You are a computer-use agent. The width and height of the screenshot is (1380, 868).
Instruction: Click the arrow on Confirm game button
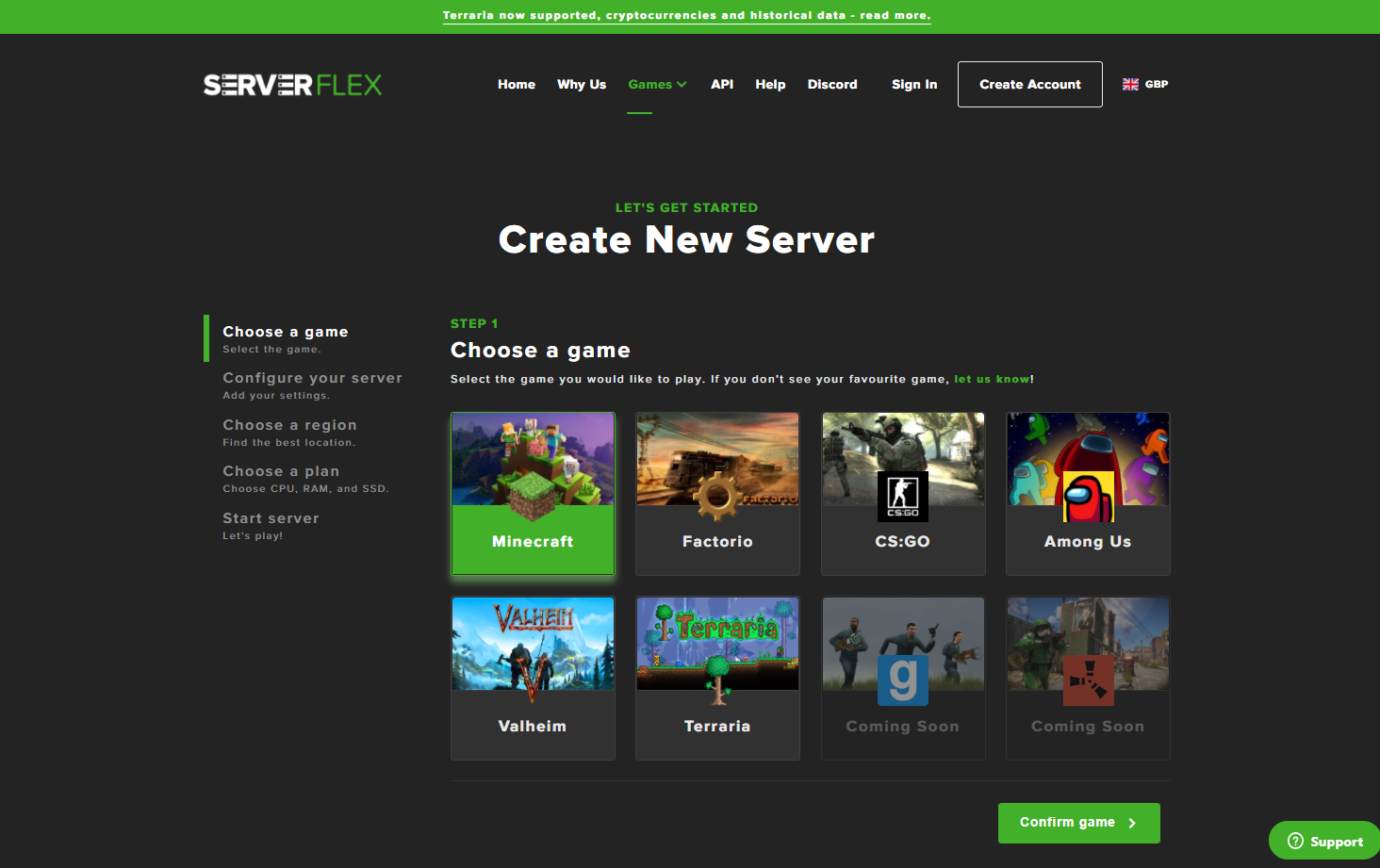1132,823
